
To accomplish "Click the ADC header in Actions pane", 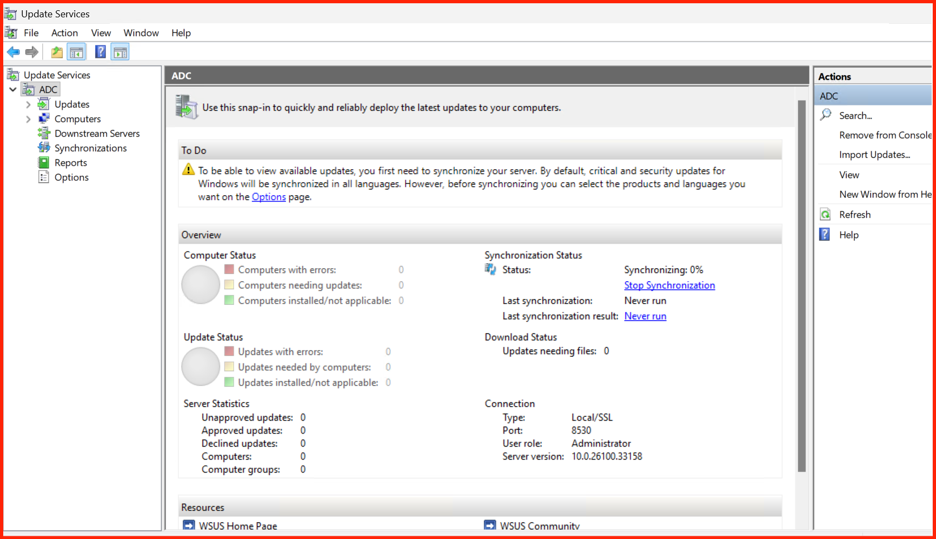I will (872, 96).
